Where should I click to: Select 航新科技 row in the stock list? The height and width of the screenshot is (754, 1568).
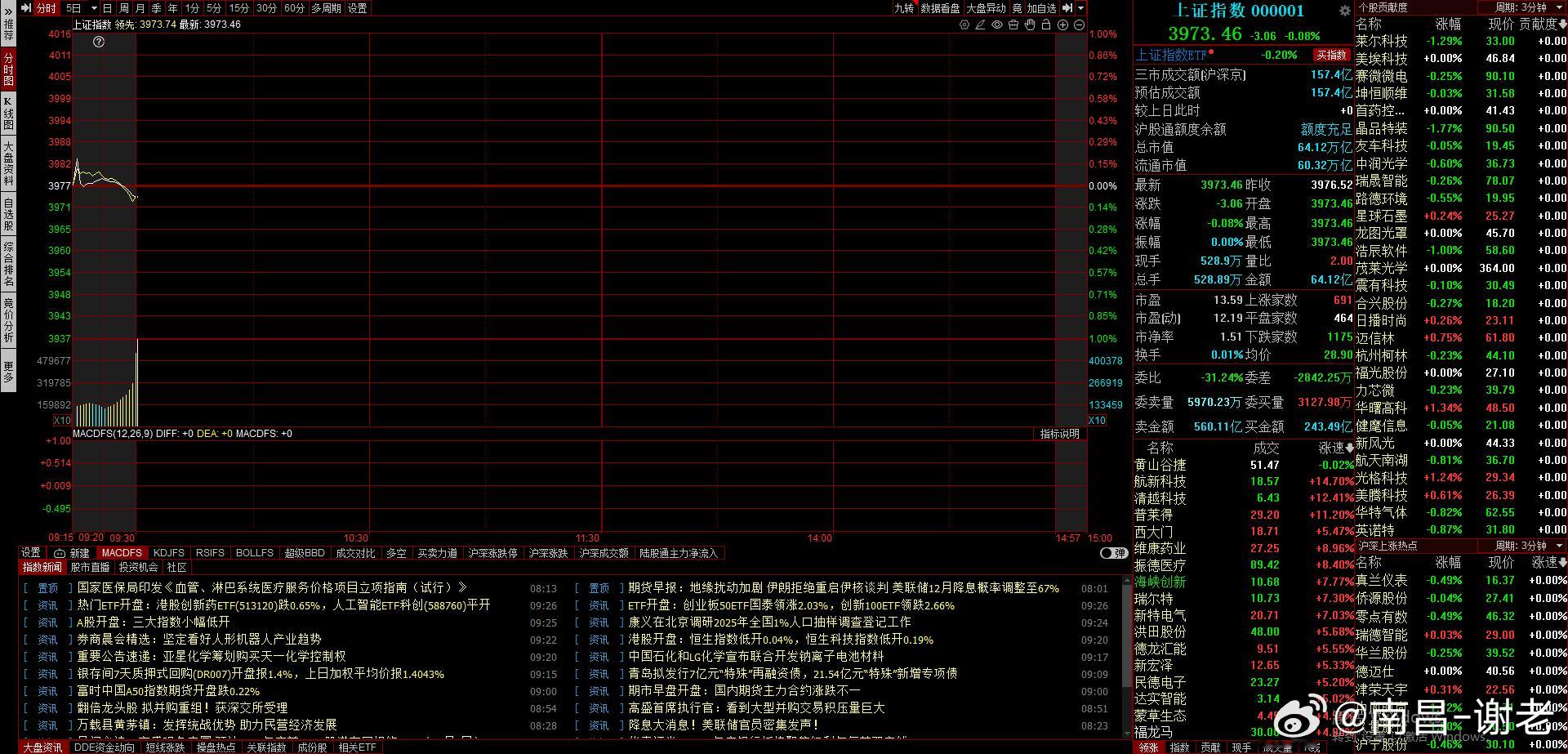(1243, 482)
